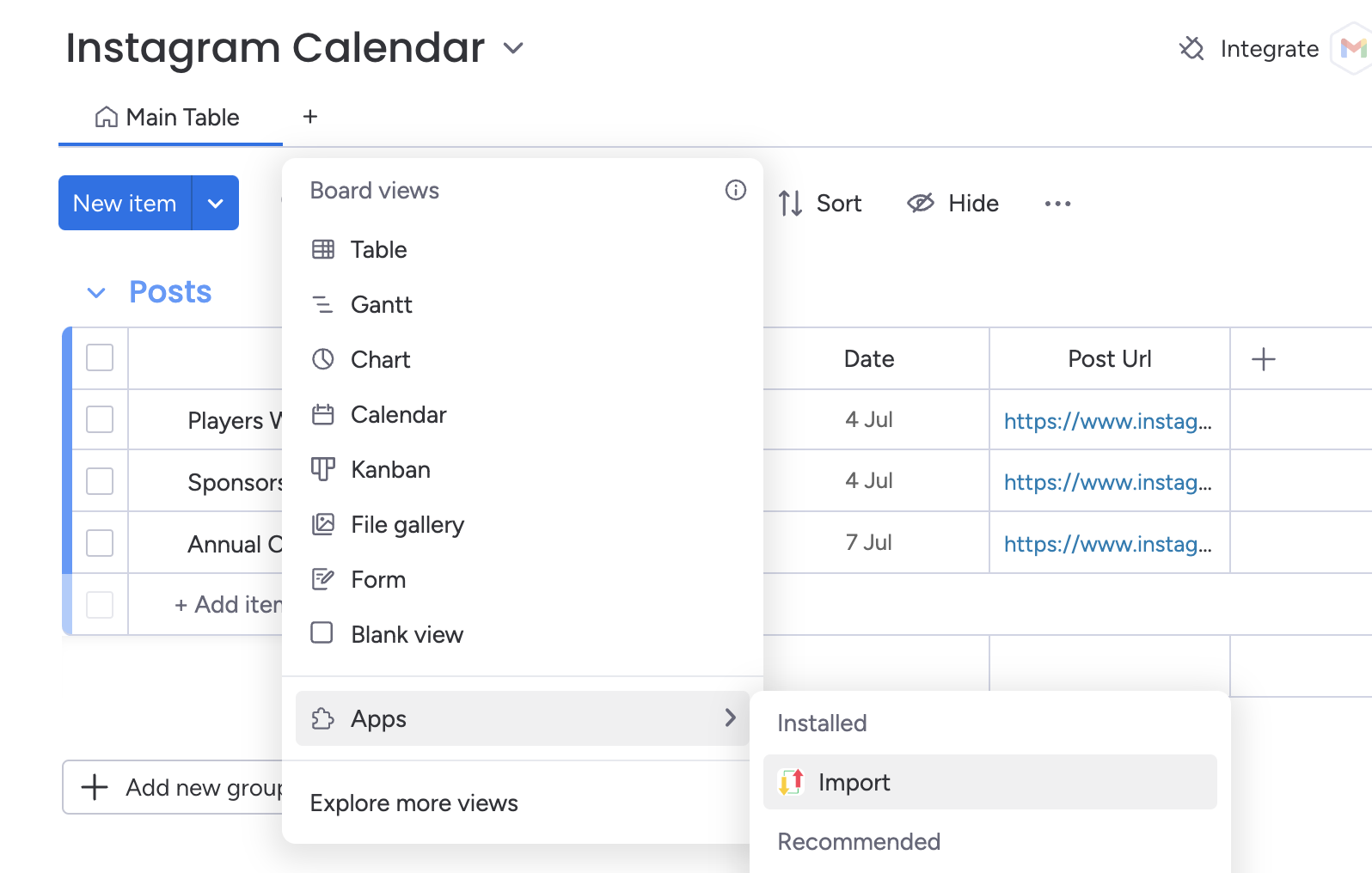Open the three-dot more options menu
The width and height of the screenshot is (1372, 873).
tap(1057, 204)
